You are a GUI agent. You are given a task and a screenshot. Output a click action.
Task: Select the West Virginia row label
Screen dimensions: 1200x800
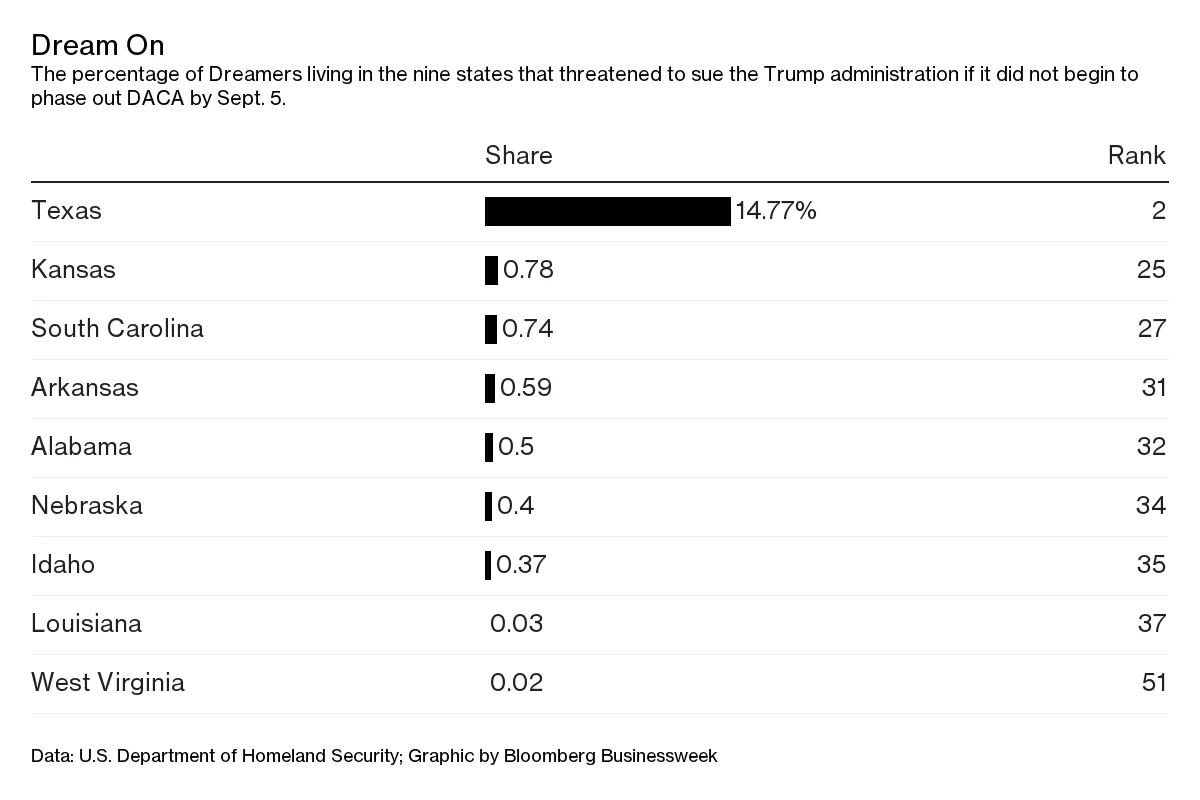coord(108,683)
